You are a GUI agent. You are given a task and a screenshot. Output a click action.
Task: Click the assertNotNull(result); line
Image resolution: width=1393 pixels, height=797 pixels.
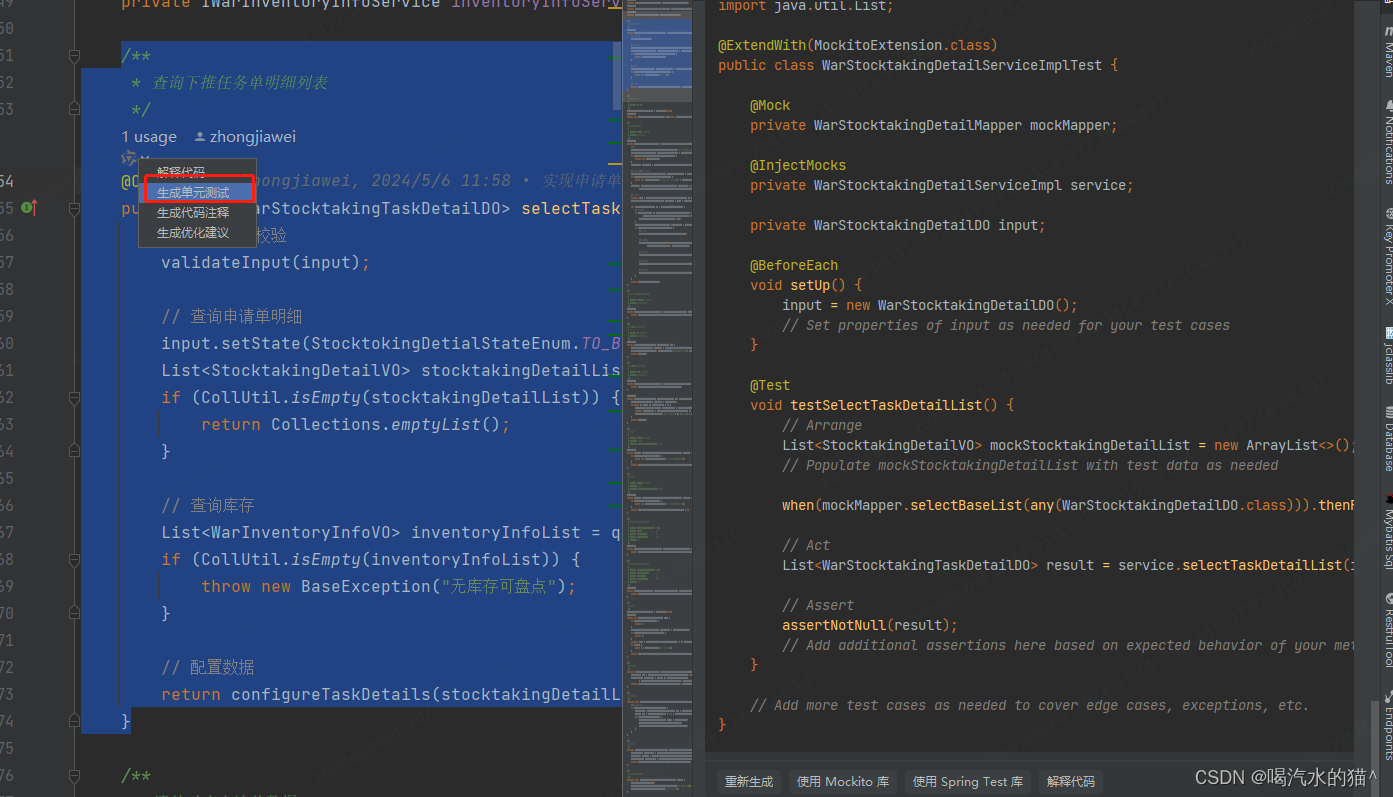tap(870, 625)
